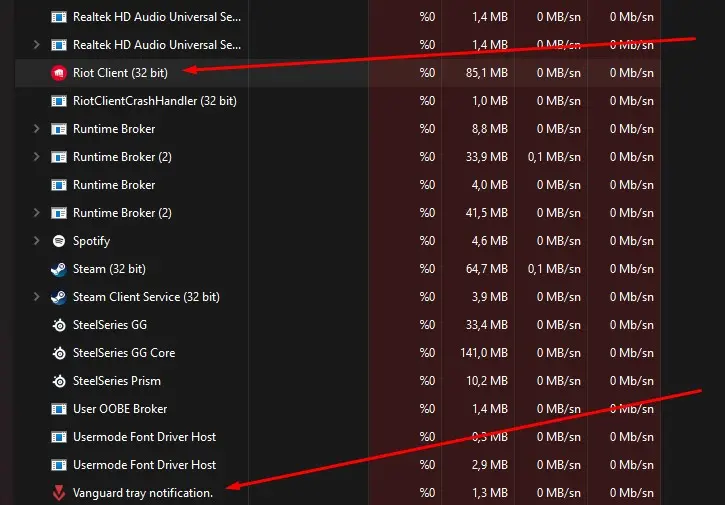Click the Steam (32 bit) logo icon
Viewport: 725px width, 505px height.
tap(58, 269)
